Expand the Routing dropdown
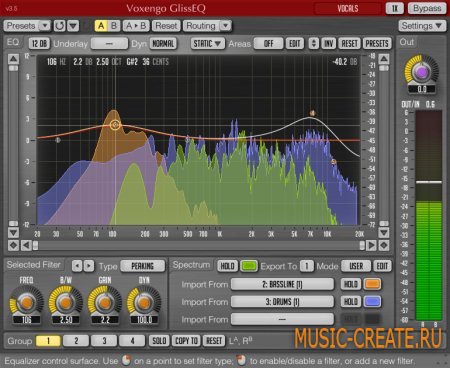This screenshot has width=450, height=368. [226, 26]
